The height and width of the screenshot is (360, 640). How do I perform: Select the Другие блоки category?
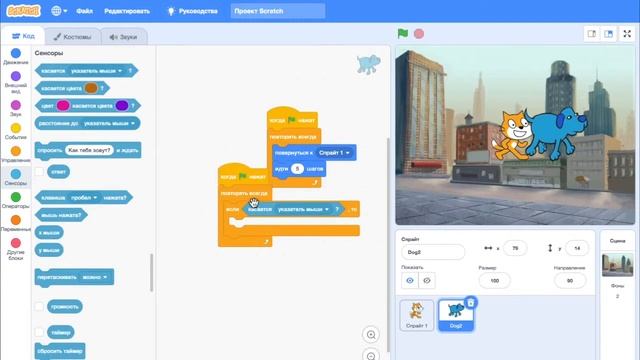coord(16,249)
